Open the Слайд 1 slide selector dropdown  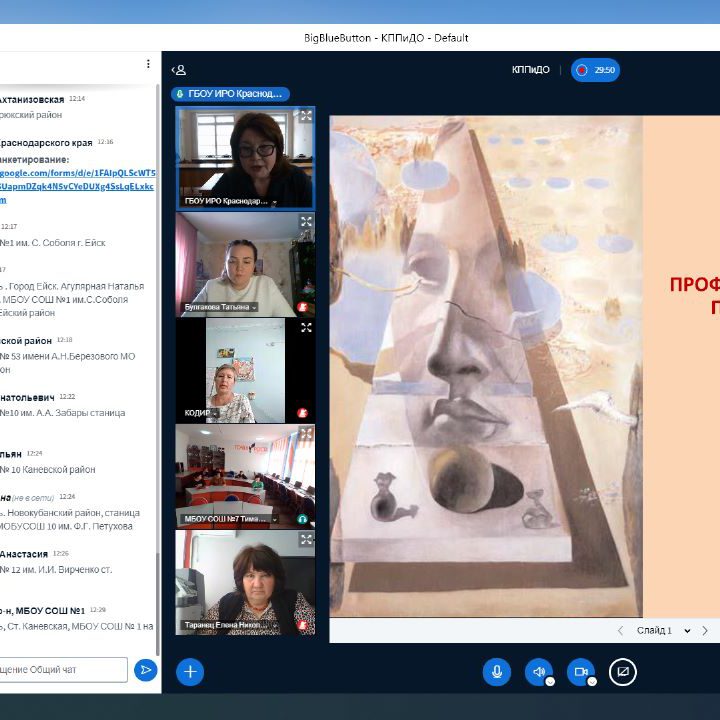656,631
